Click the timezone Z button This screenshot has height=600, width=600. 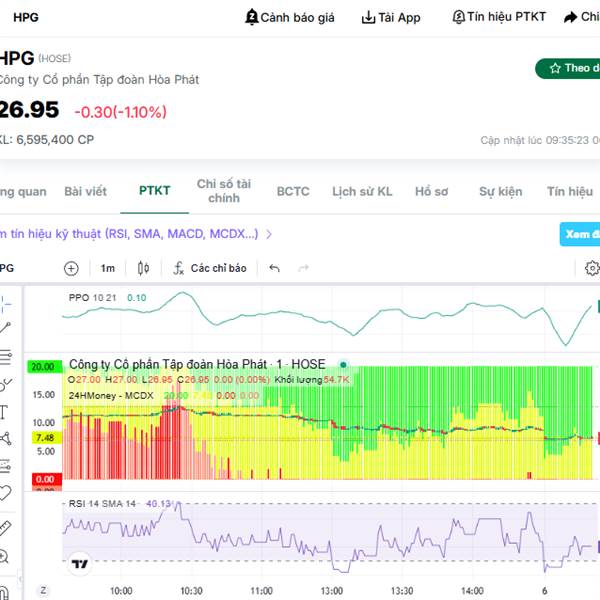click(x=43, y=590)
